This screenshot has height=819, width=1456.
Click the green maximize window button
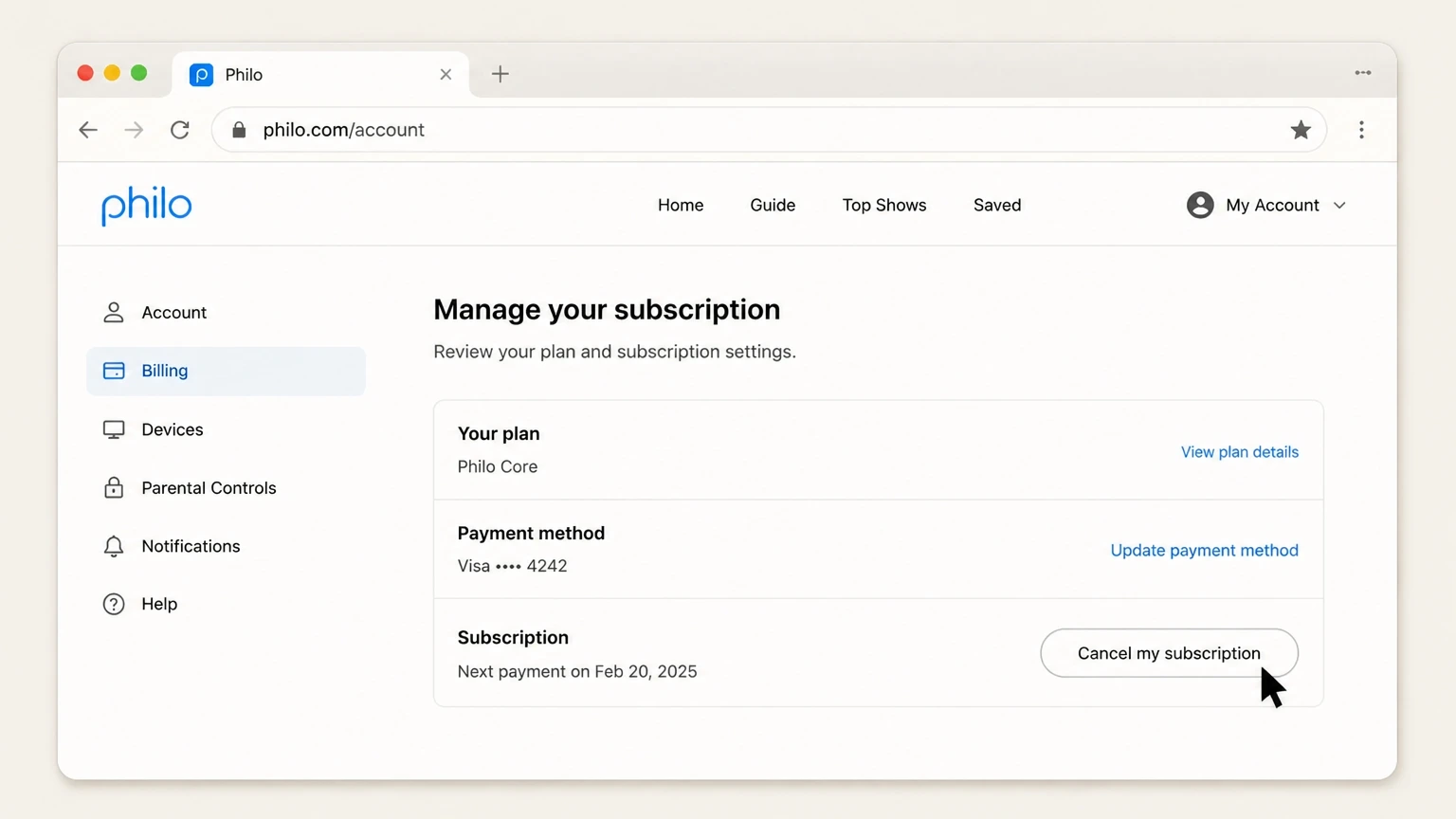point(139,73)
